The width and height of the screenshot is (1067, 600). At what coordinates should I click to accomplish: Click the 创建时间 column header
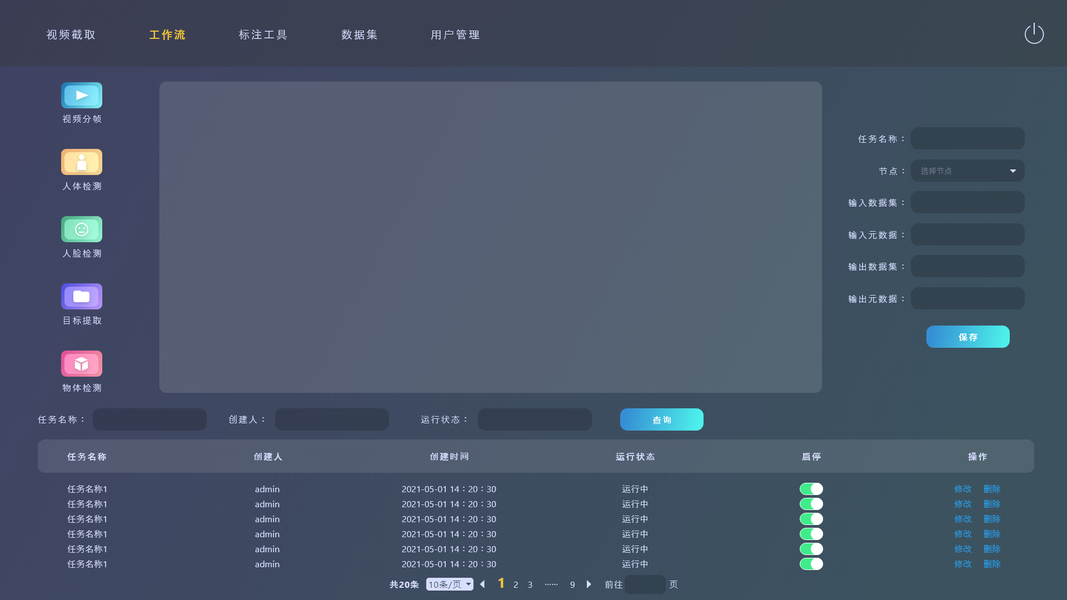[x=449, y=456]
